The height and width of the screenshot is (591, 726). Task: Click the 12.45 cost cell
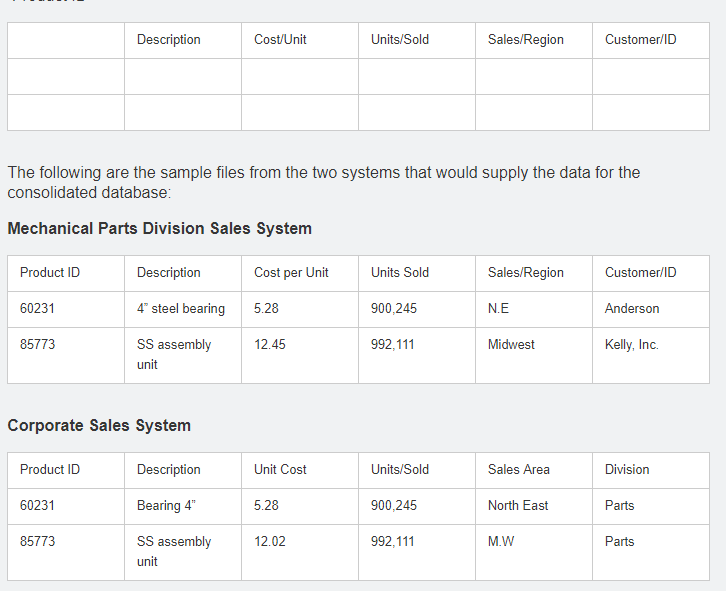pyautogui.click(x=269, y=345)
